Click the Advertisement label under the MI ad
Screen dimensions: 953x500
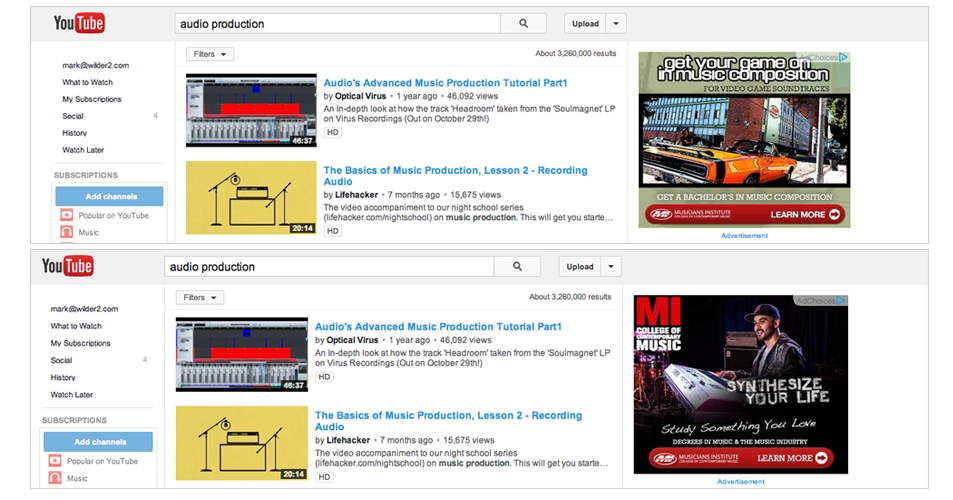click(x=741, y=481)
